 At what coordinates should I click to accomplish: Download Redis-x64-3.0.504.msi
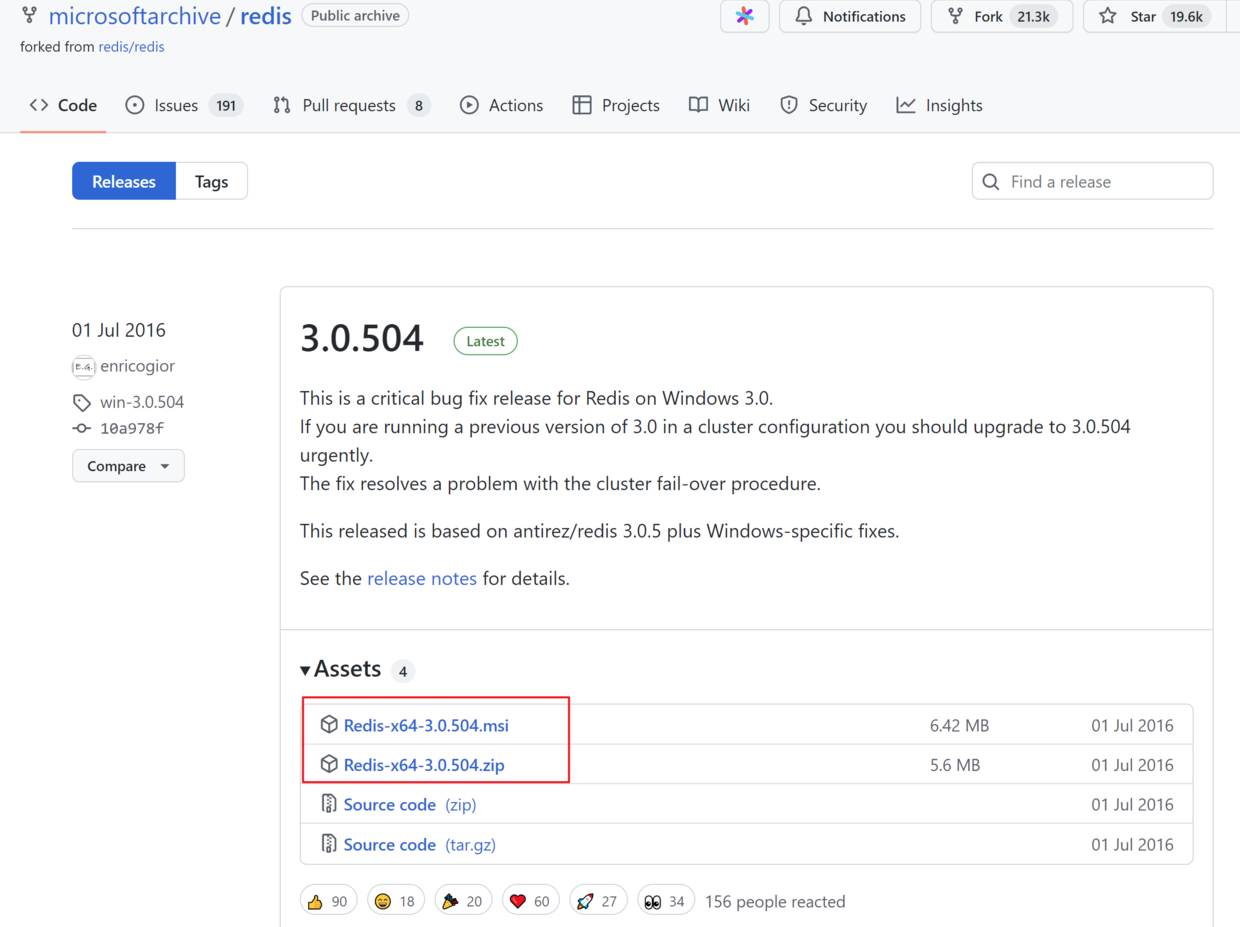pos(426,725)
